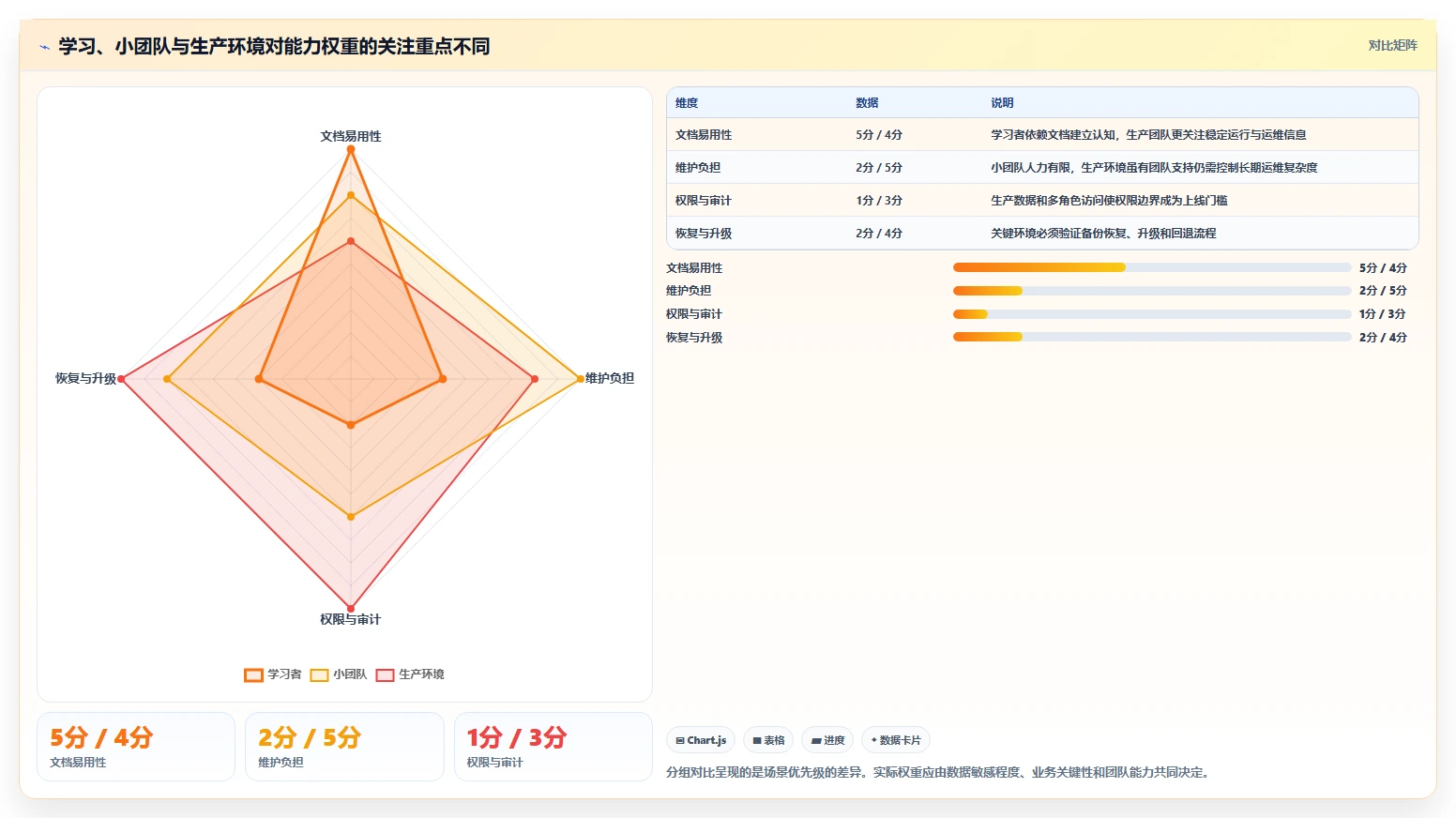Click the description starting 关键环境必须验证
Viewport: 1456px width, 818px height.
[x=1103, y=234]
